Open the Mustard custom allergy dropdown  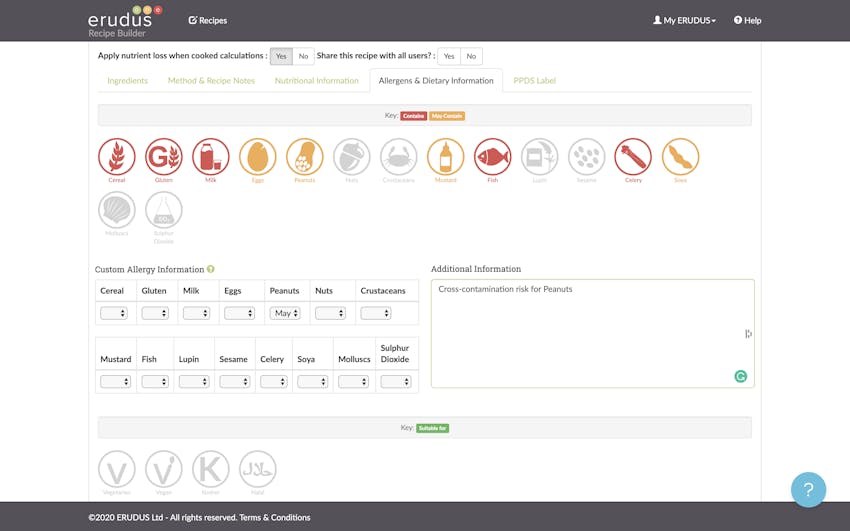[x=115, y=381]
